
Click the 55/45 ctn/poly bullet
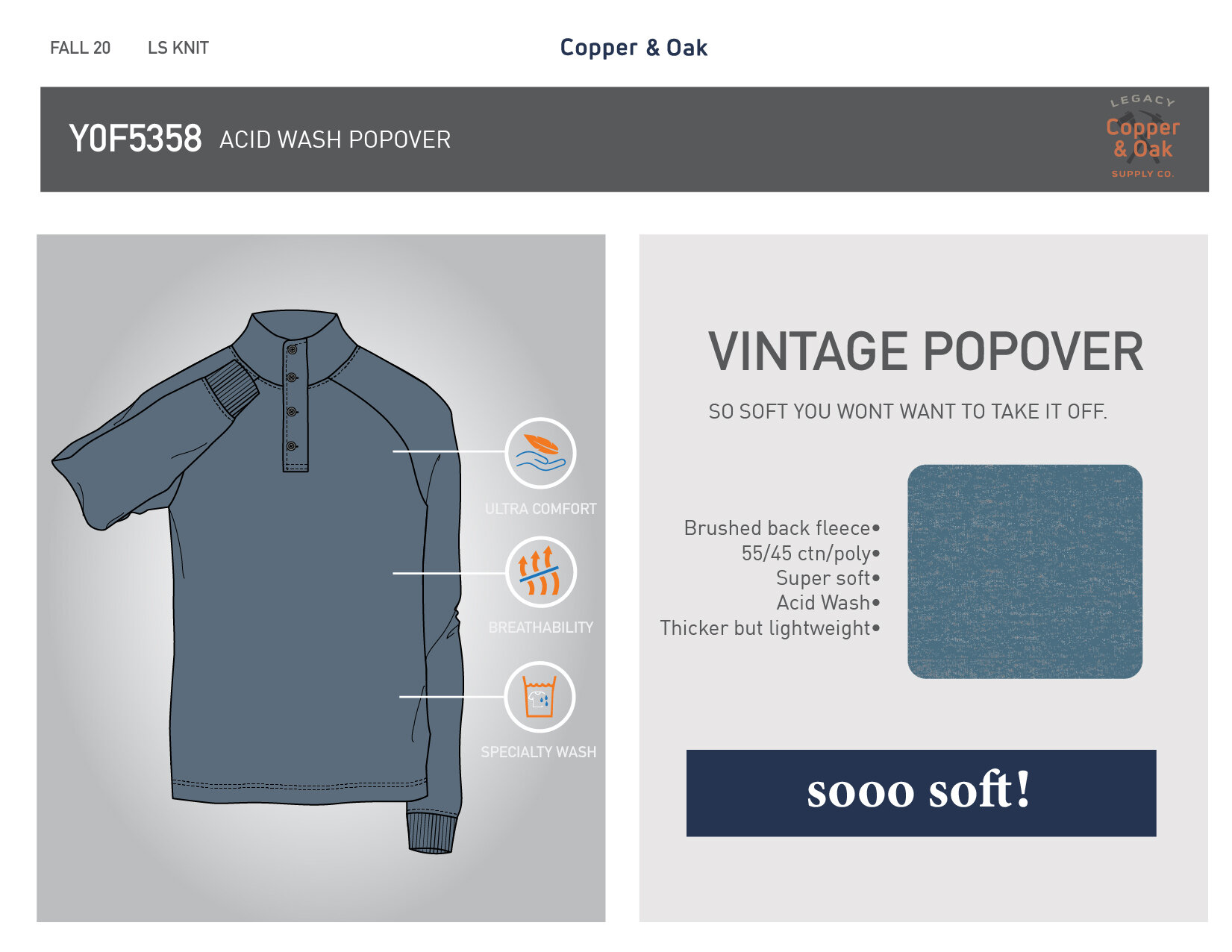811,554
